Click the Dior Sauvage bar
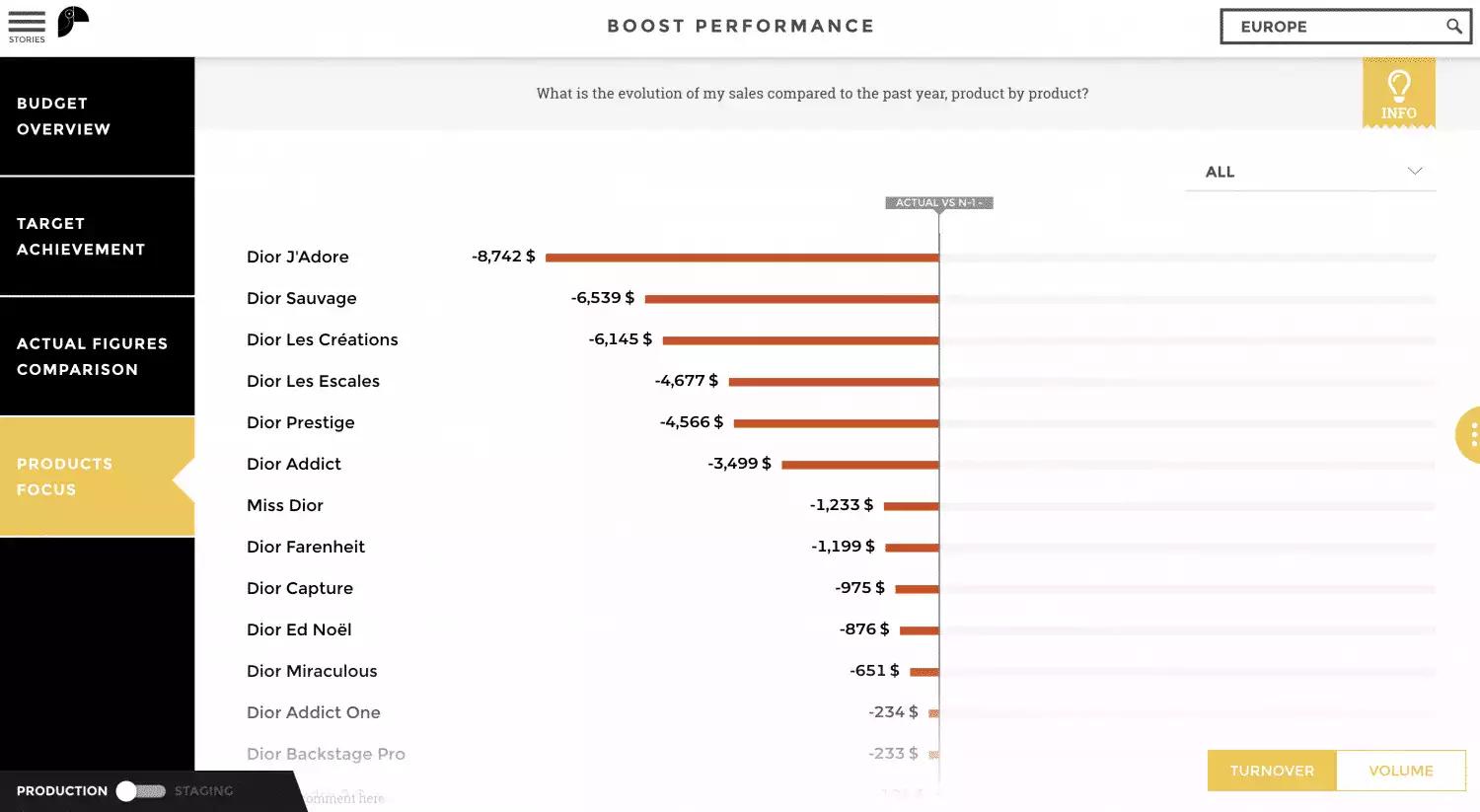This screenshot has width=1480, height=812. pos(792,299)
